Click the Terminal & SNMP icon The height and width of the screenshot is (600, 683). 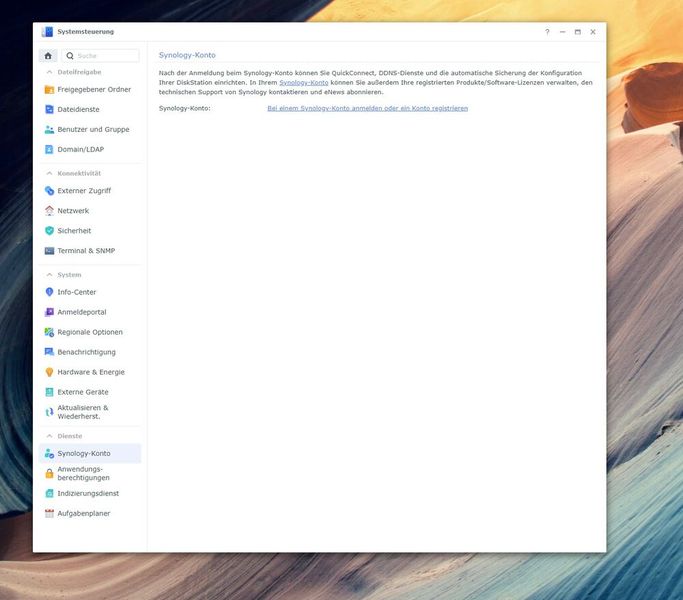49,251
